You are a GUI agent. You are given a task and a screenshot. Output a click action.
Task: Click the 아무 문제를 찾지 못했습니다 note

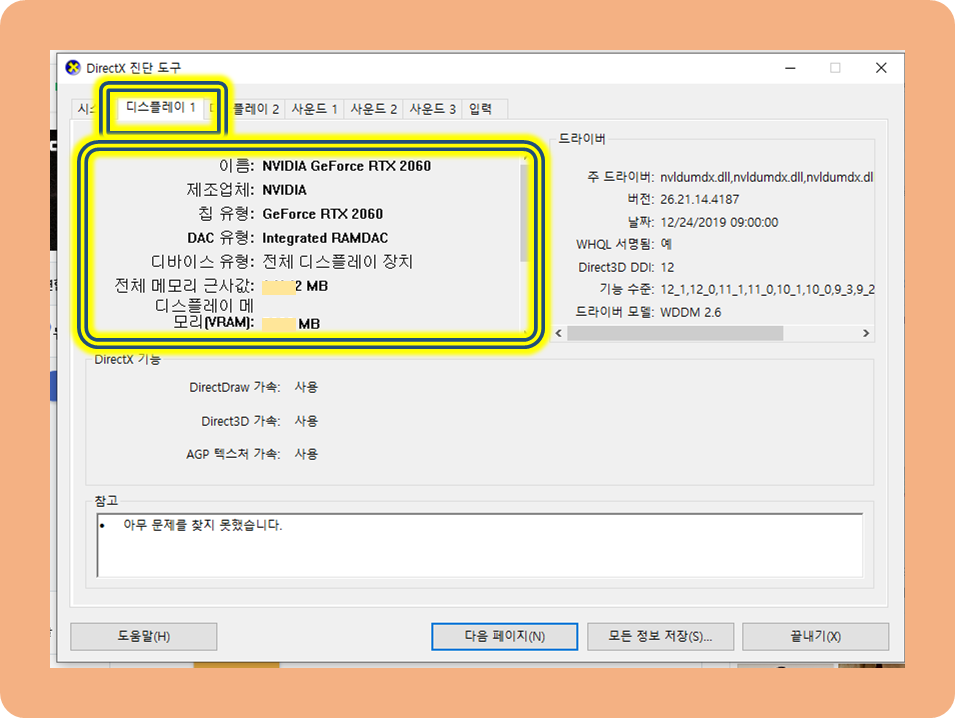pyautogui.click(x=203, y=525)
